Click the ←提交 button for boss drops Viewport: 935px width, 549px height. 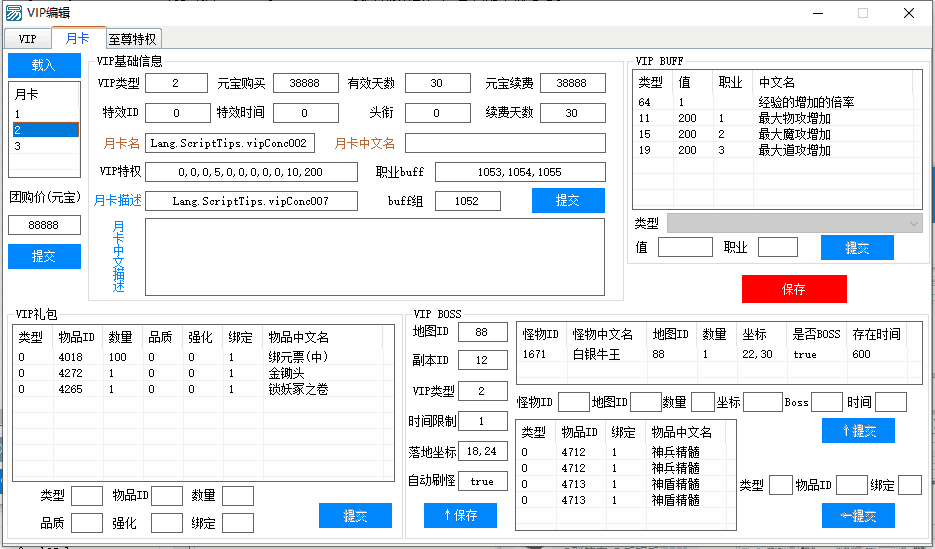[x=857, y=516]
